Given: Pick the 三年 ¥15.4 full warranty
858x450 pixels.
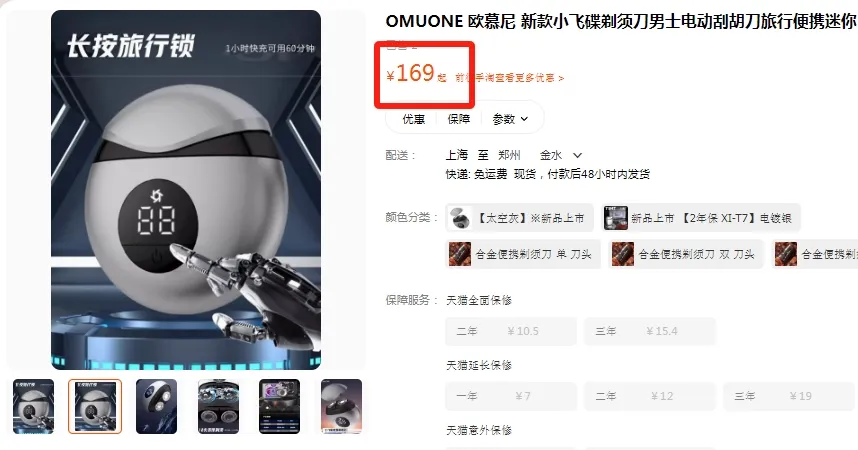Looking at the screenshot, I should (x=650, y=331).
